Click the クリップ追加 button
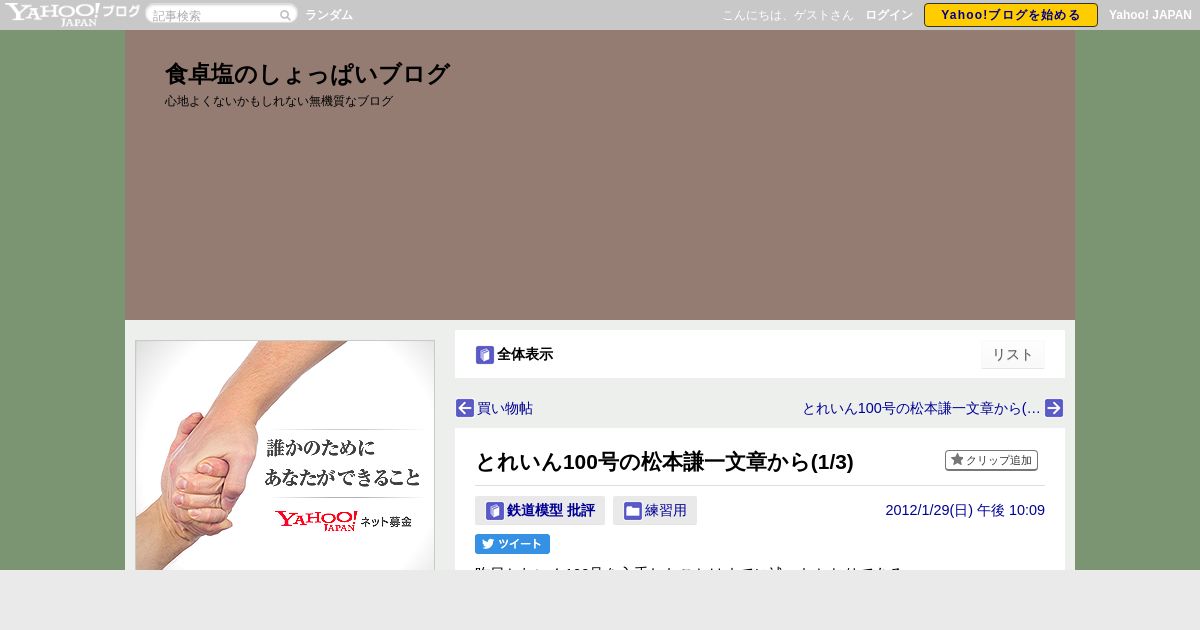Viewport: 1200px width, 630px height. (x=991, y=460)
